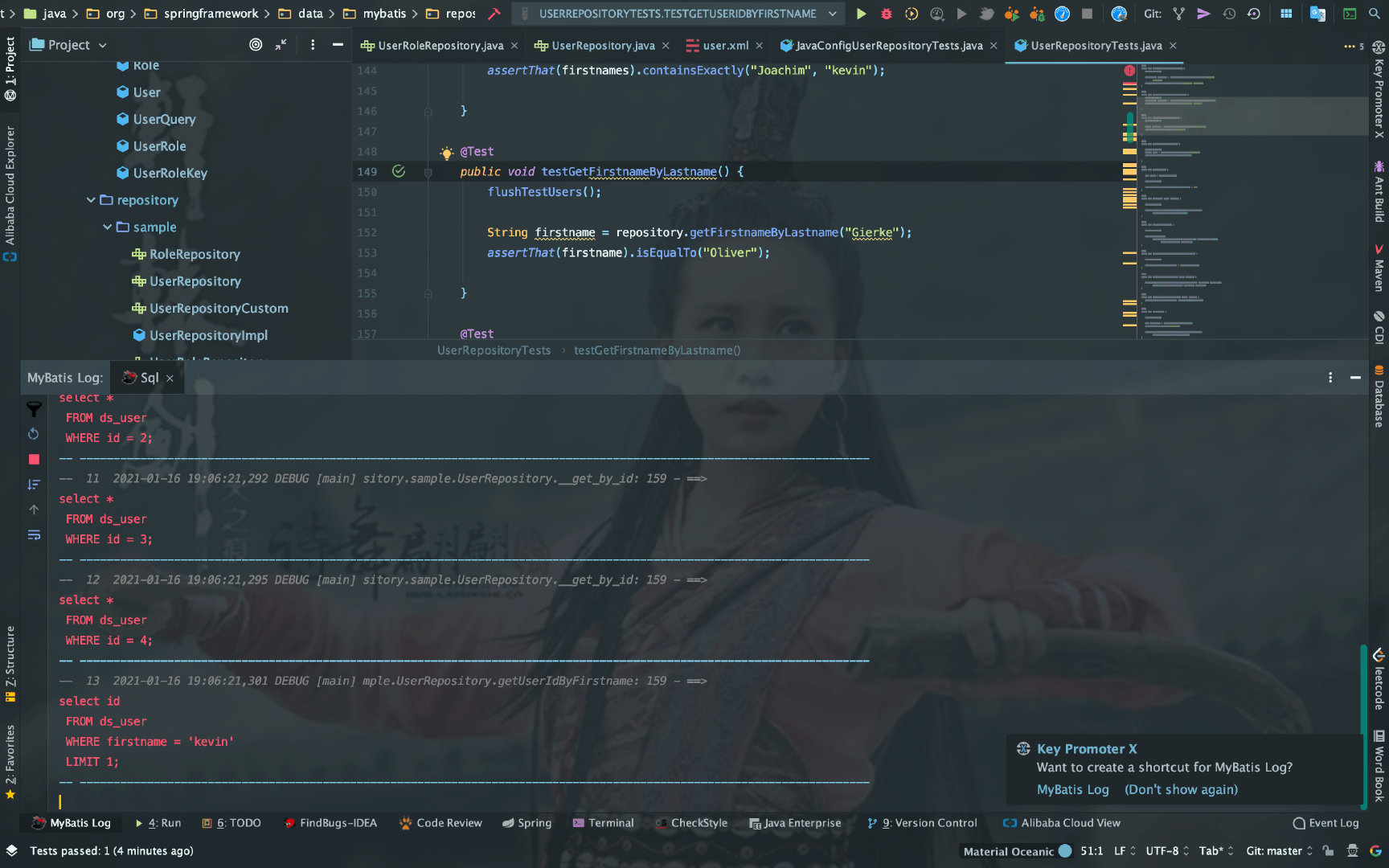Click the Git push arrow icon

click(x=1203, y=14)
